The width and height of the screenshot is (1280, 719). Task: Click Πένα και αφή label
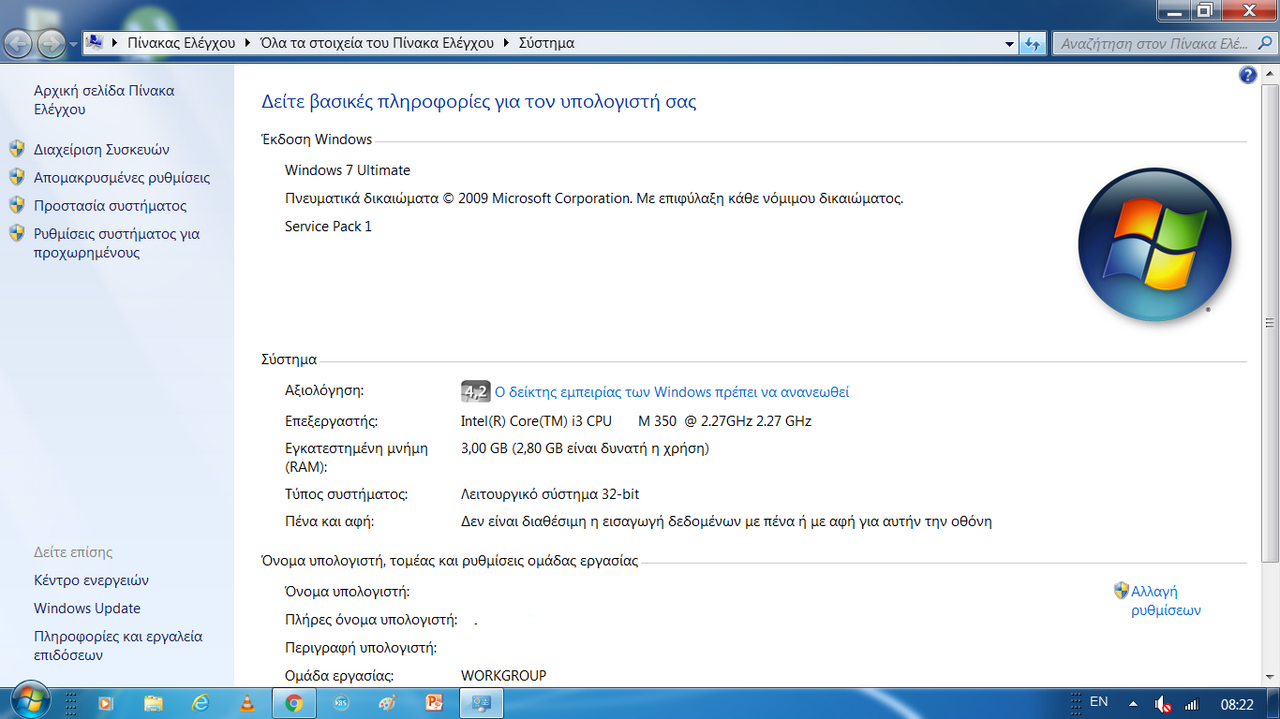(329, 521)
